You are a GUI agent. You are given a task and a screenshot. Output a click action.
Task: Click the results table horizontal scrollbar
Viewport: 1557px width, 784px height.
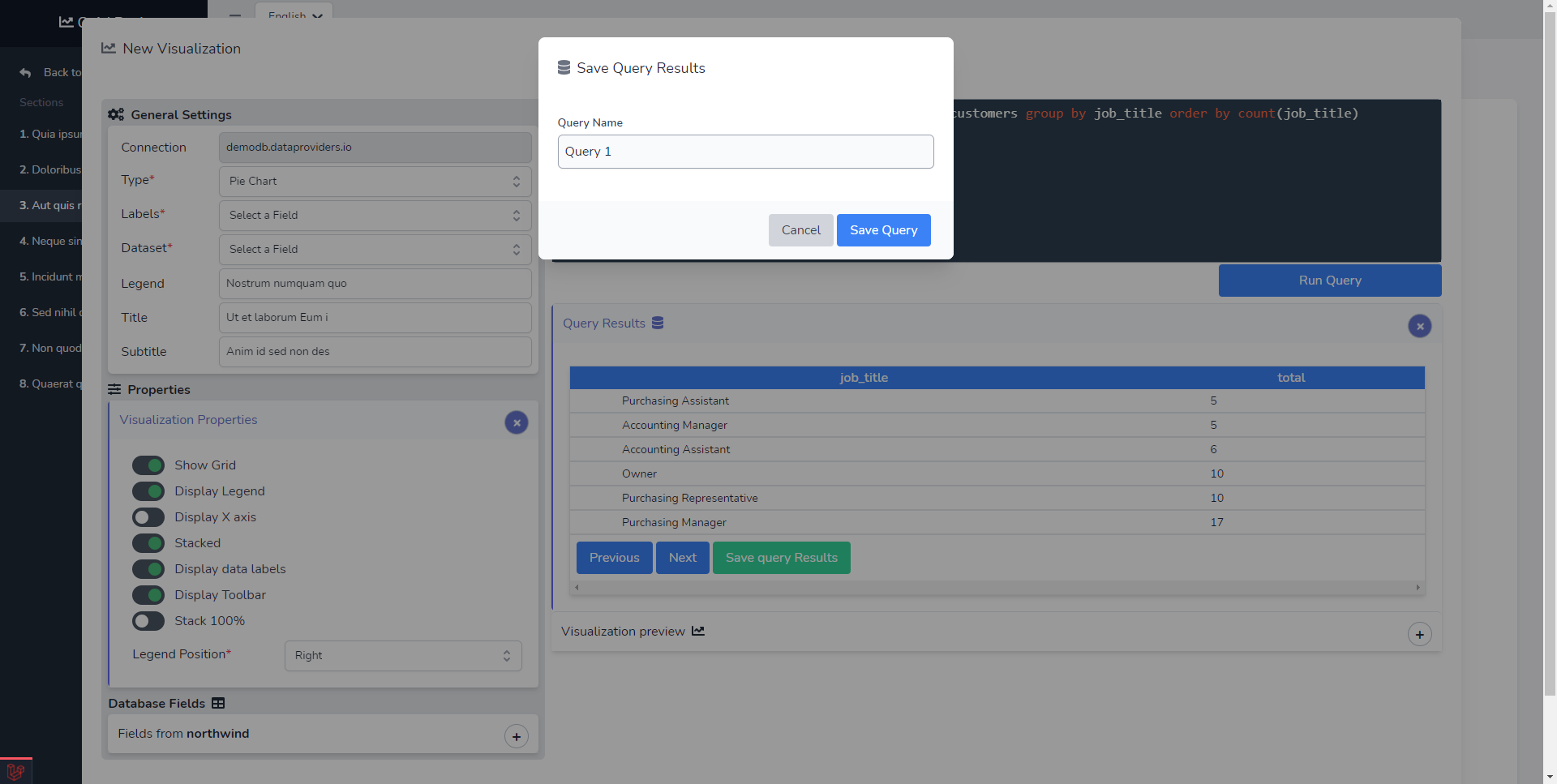click(x=997, y=587)
